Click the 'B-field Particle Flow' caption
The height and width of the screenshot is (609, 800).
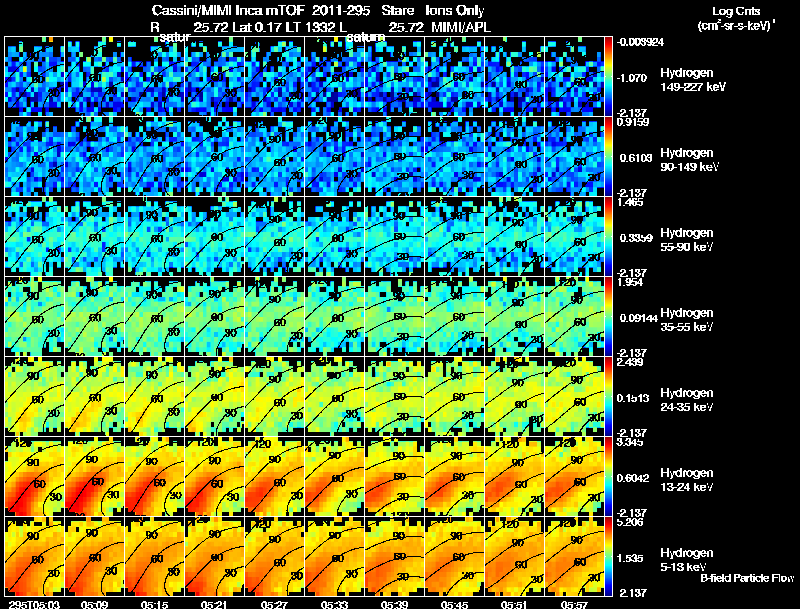click(x=747, y=578)
